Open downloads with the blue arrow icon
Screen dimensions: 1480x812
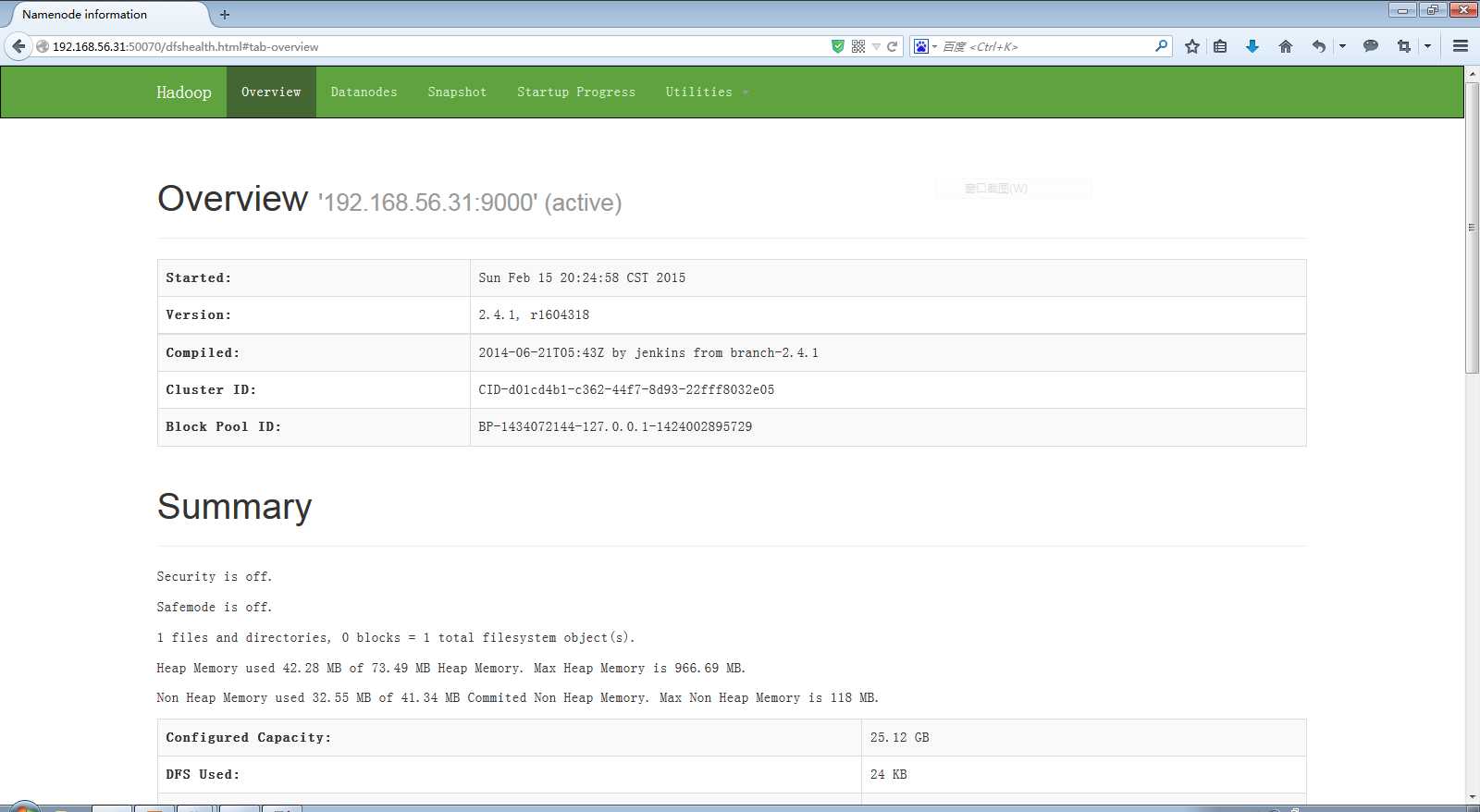1252,46
